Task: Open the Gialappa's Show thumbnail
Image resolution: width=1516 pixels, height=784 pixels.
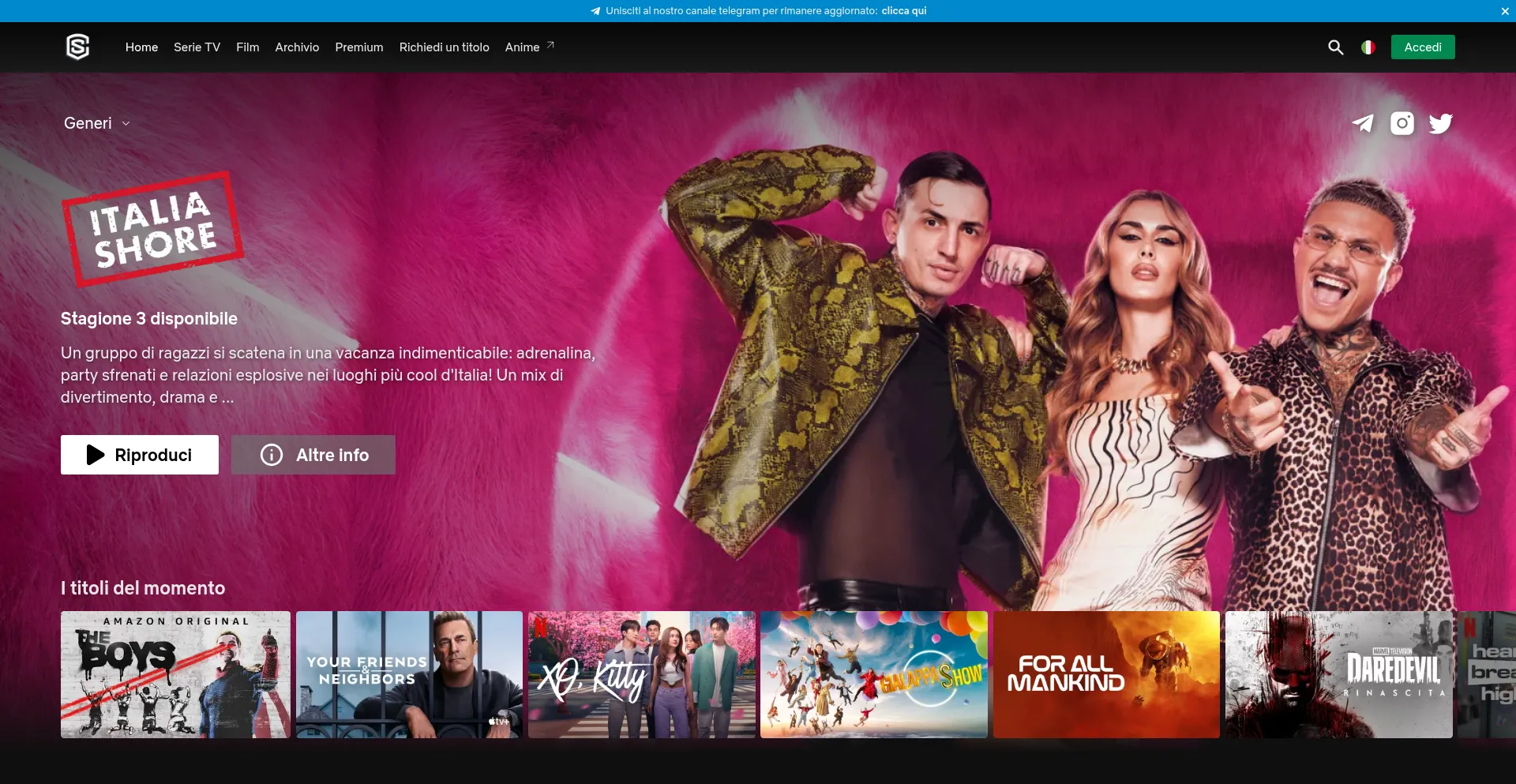Action: (x=873, y=675)
